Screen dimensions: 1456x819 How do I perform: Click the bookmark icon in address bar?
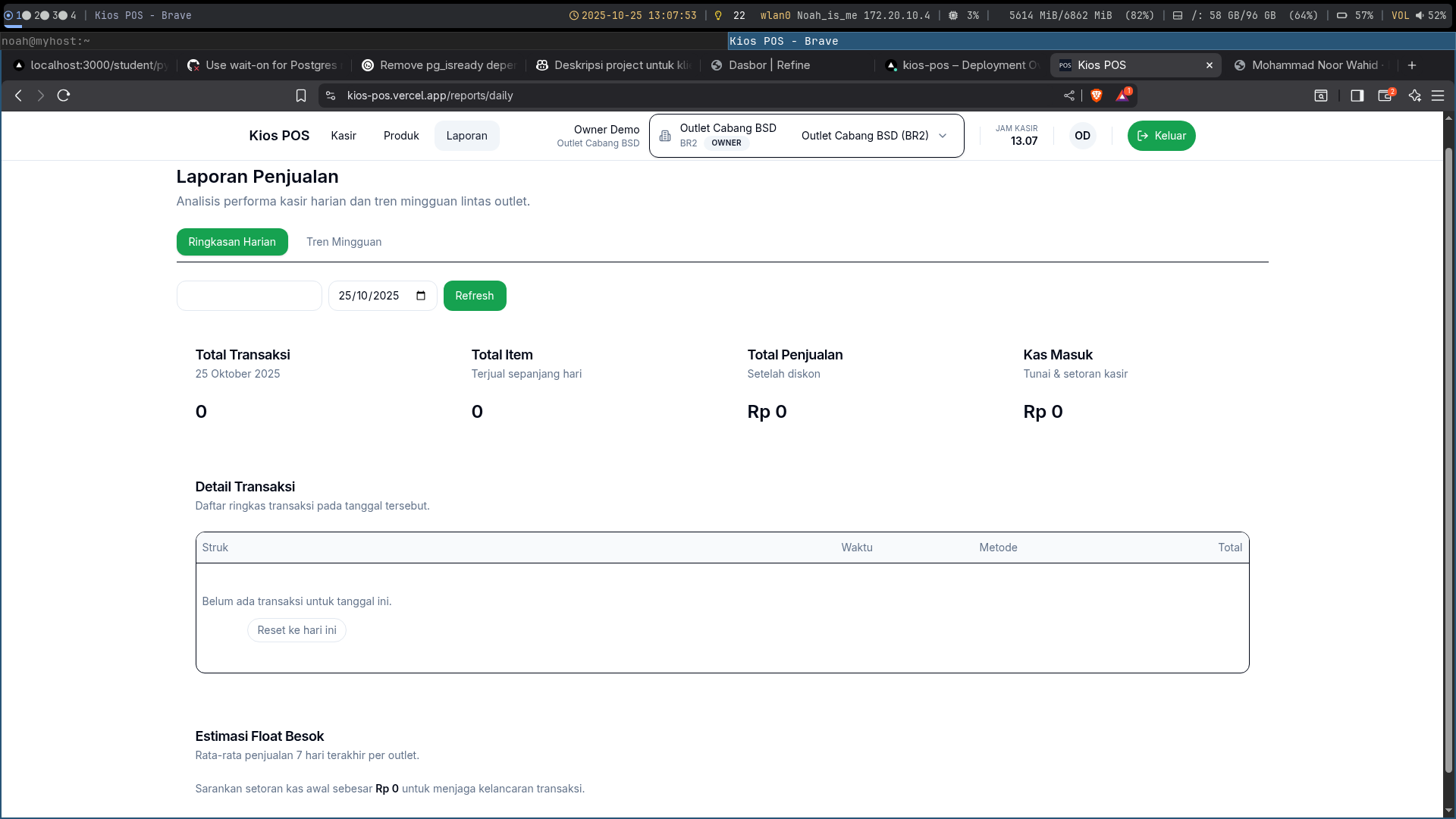[x=301, y=96]
